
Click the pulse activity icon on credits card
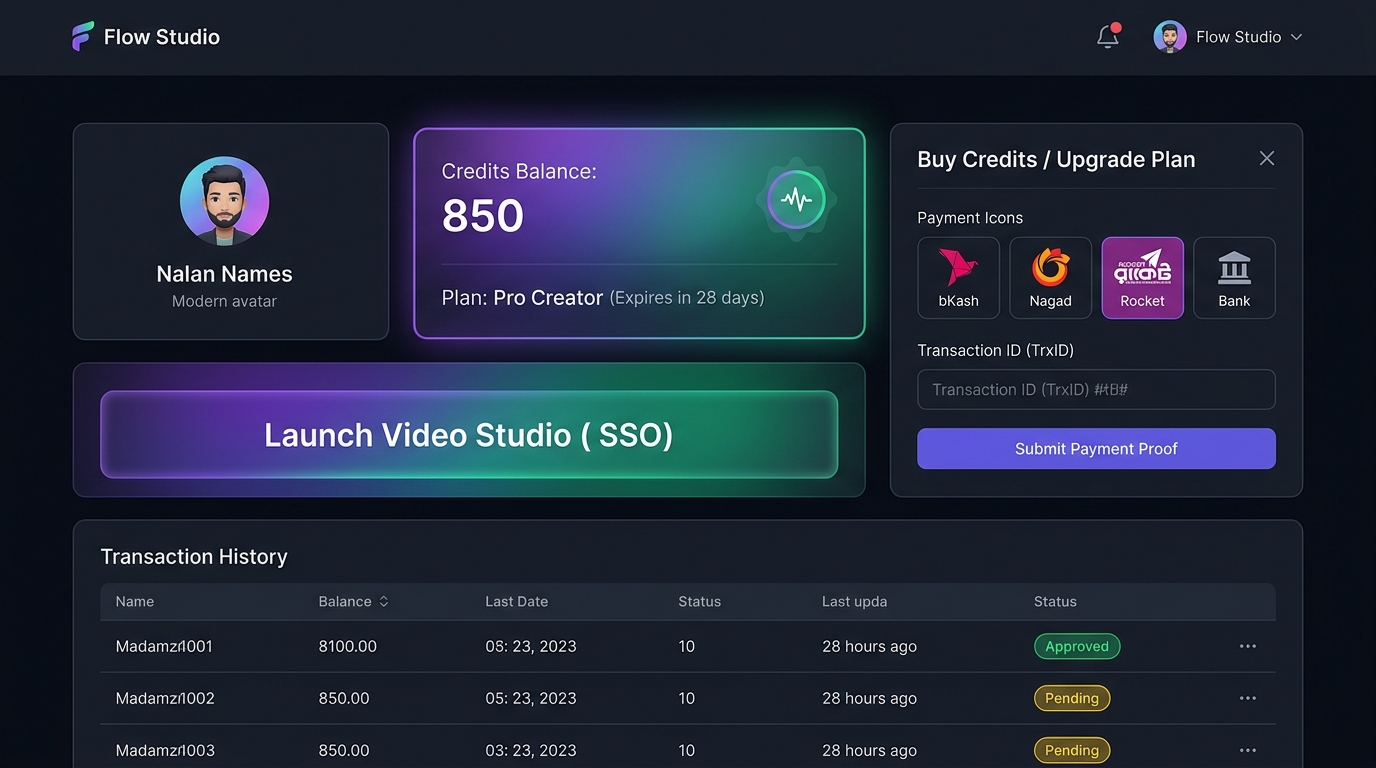[796, 199]
